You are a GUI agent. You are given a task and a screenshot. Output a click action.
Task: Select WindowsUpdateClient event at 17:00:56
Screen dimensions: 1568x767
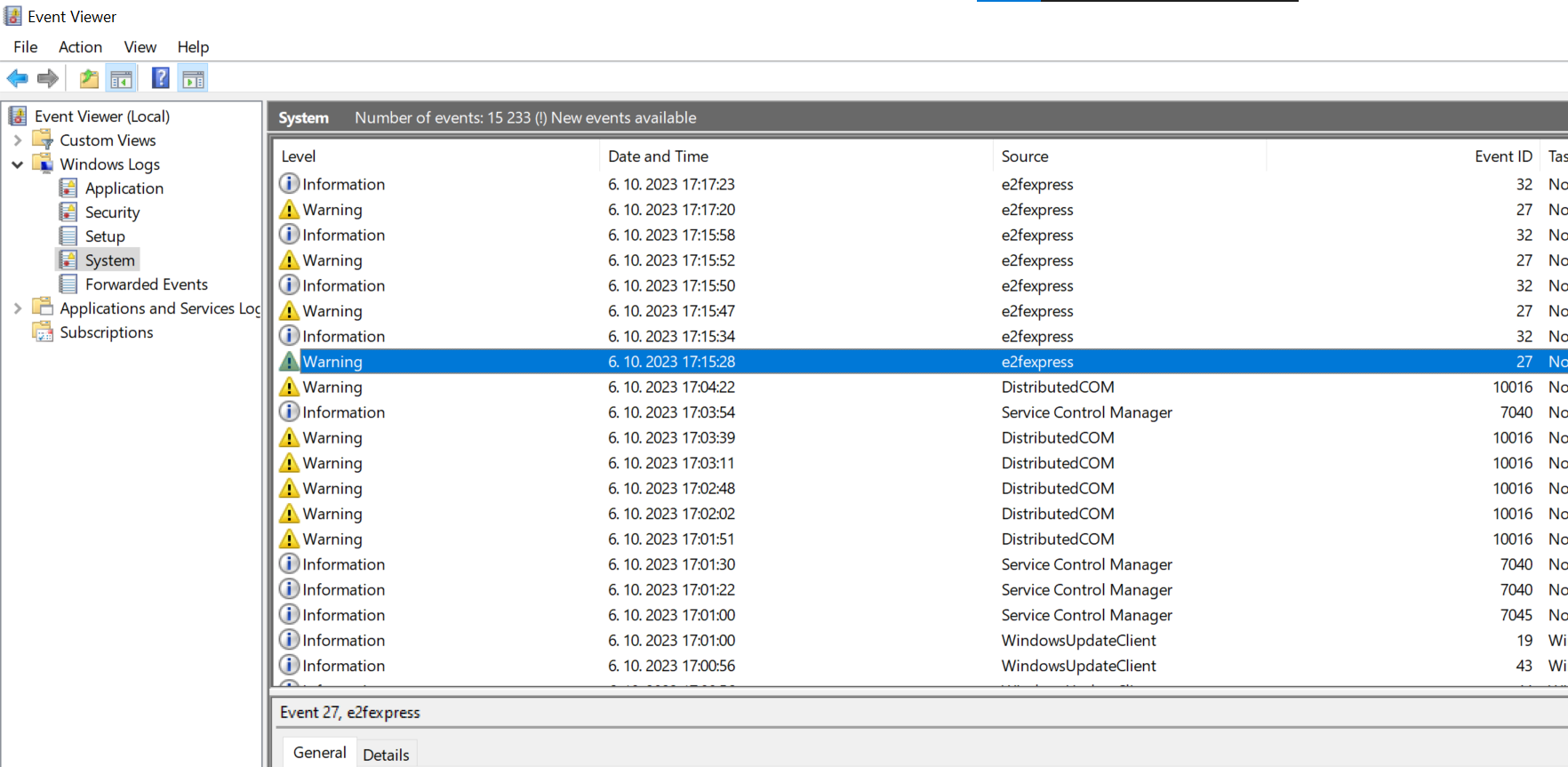point(920,666)
